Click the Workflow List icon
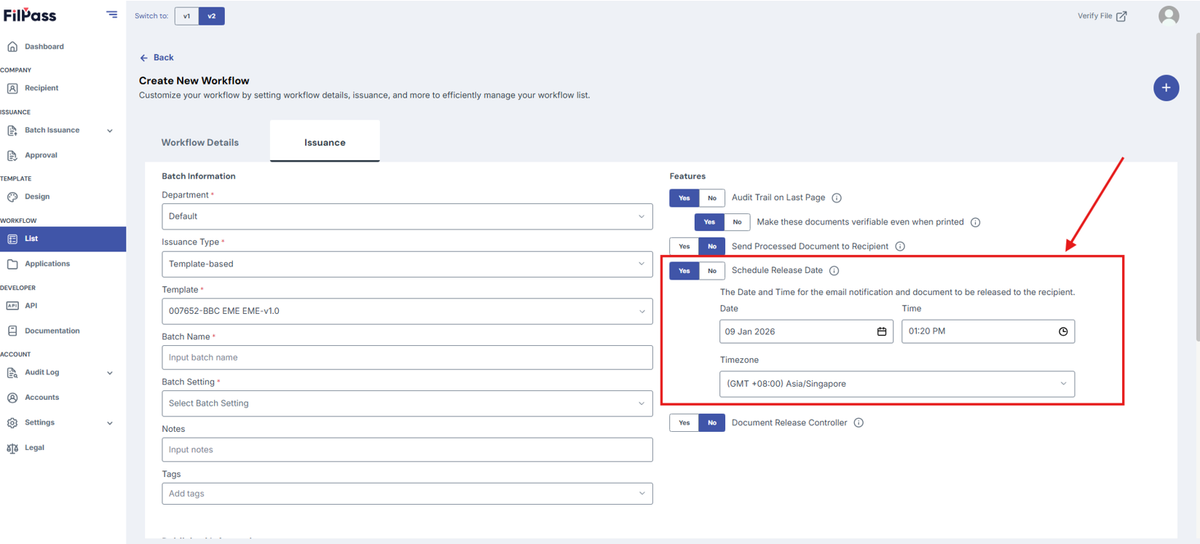The width and height of the screenshot is (1200, 544). click(12, 239)
